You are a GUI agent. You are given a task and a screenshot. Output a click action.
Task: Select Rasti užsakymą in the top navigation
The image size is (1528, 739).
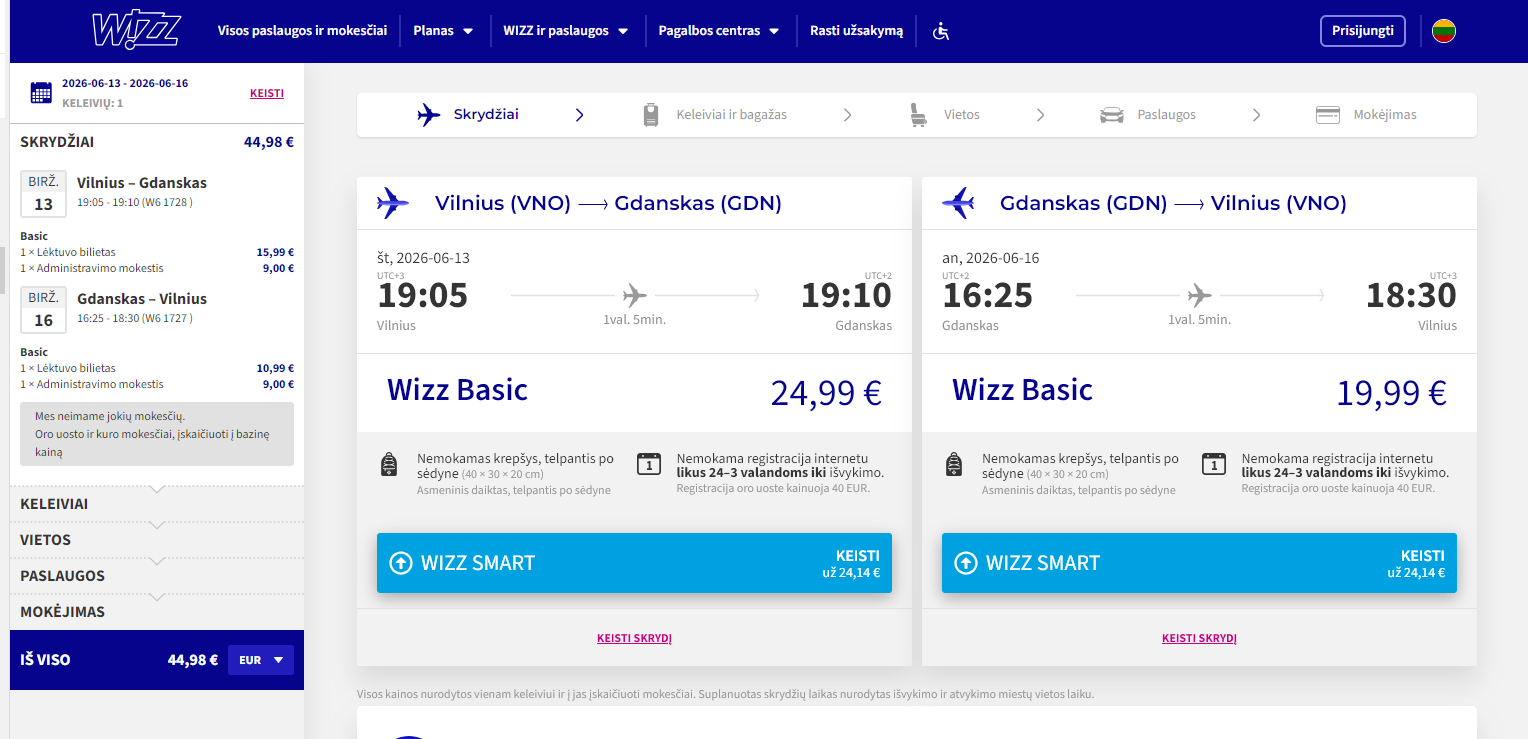point(856,31)
